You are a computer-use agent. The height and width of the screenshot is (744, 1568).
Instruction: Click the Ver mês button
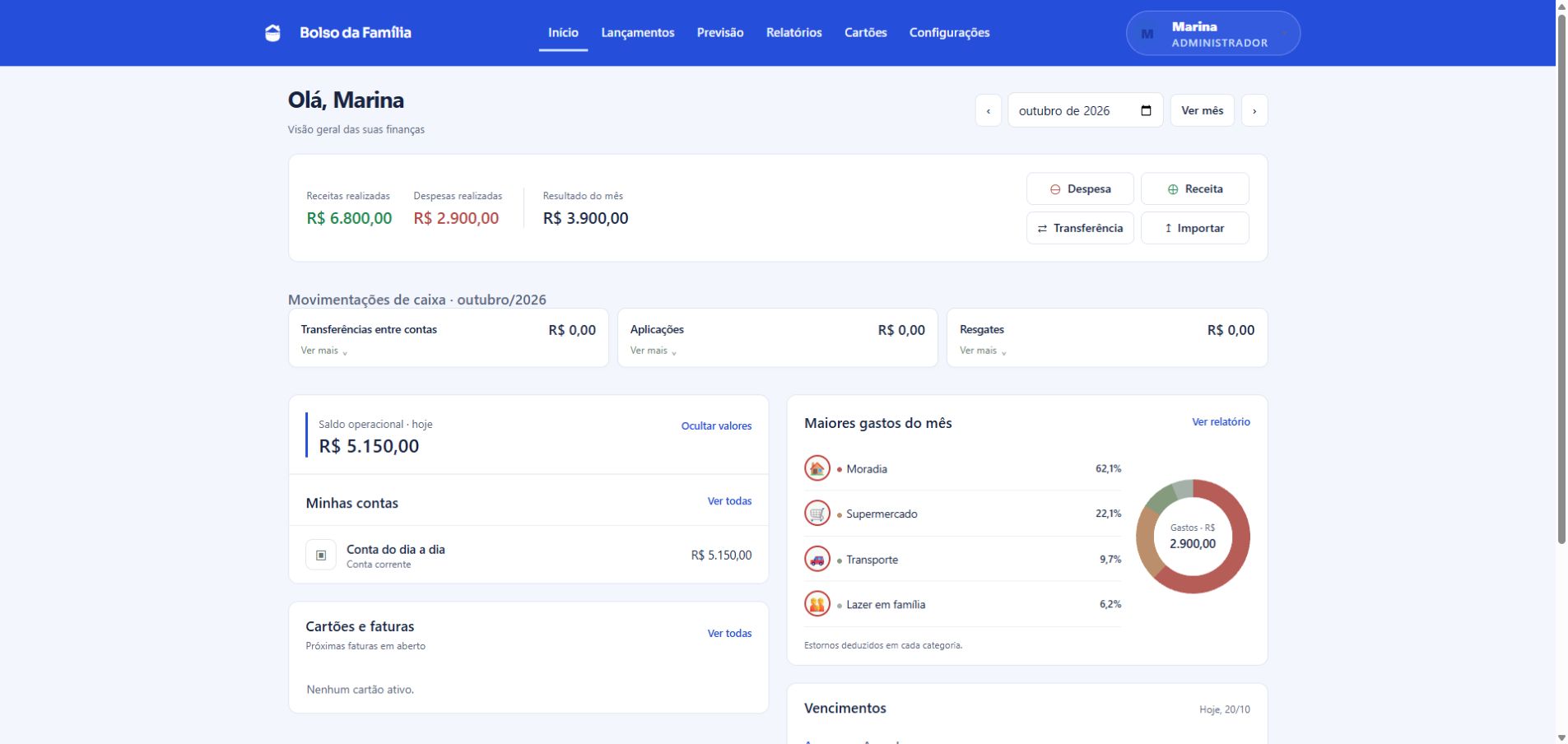(x=1202, y=110)
